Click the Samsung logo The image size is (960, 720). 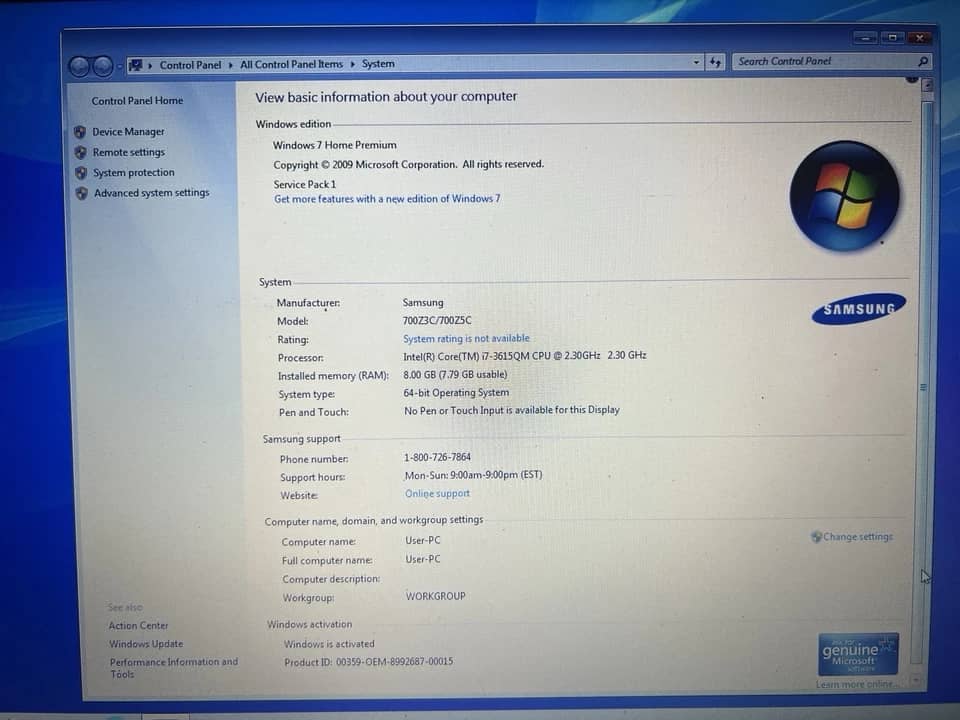pos(859,308)
